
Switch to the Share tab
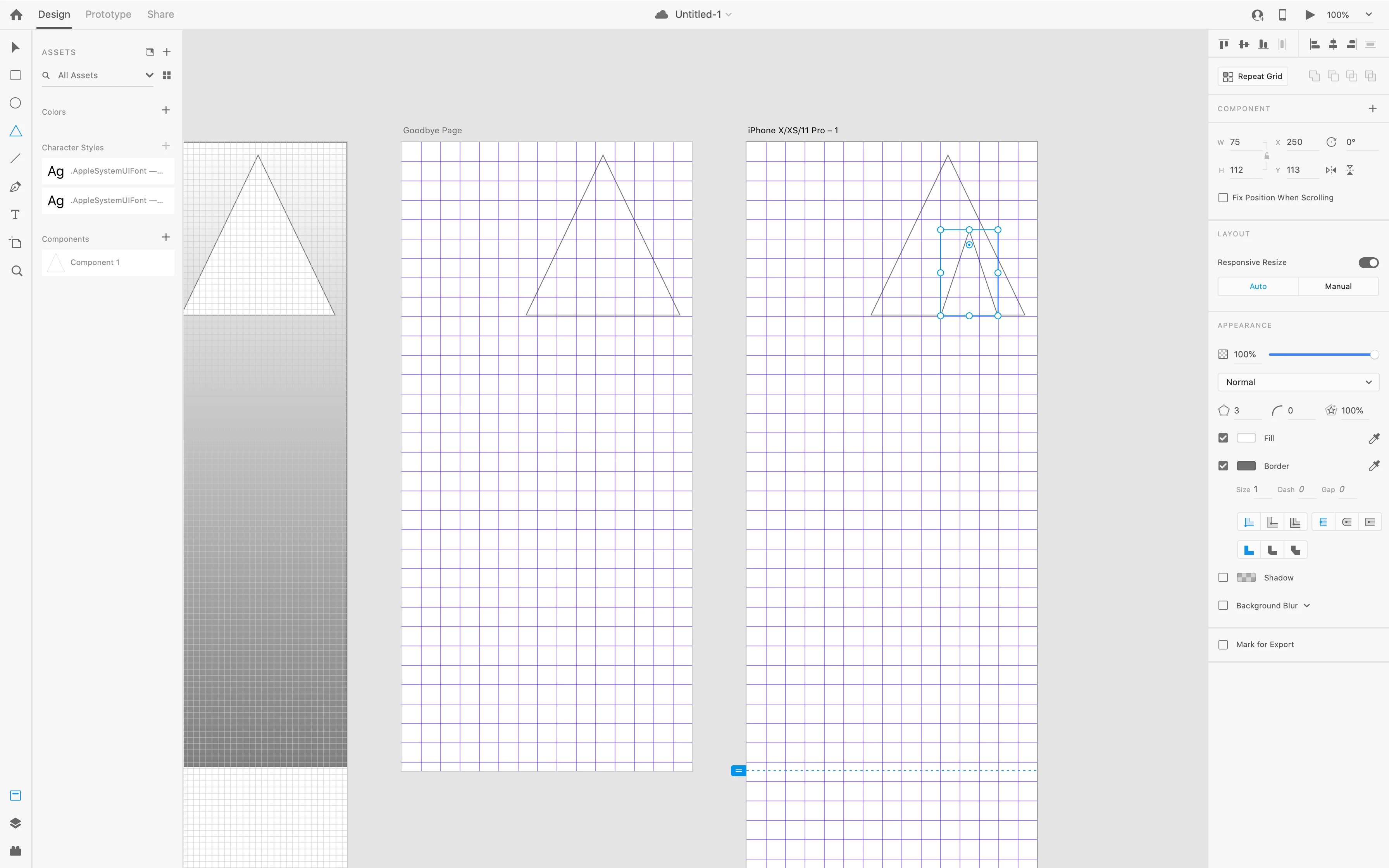click(x=160, y=14)
